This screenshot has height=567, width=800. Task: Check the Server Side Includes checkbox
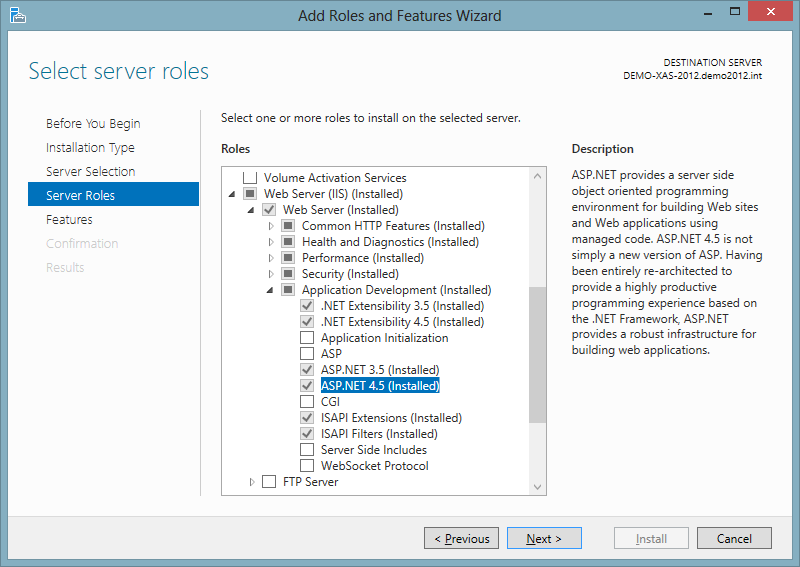[x=307, y=450]
